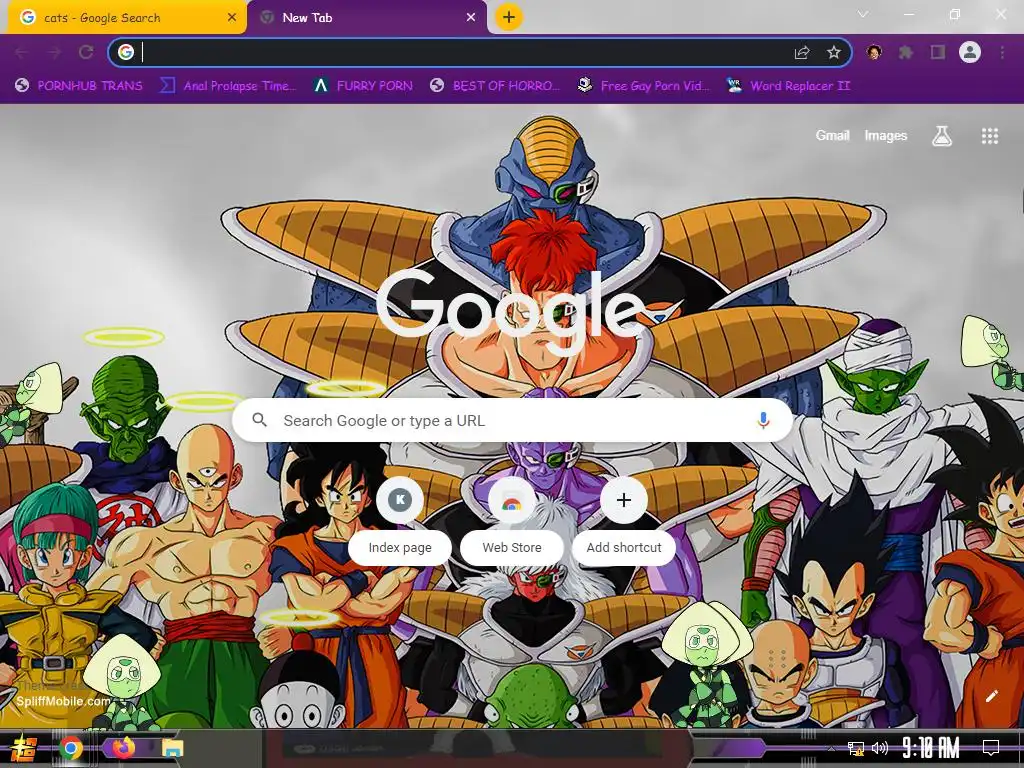Open File Explorer from the taskbar
The image size is (1024, 768).
pyautogui.click(x=172, y=748)
